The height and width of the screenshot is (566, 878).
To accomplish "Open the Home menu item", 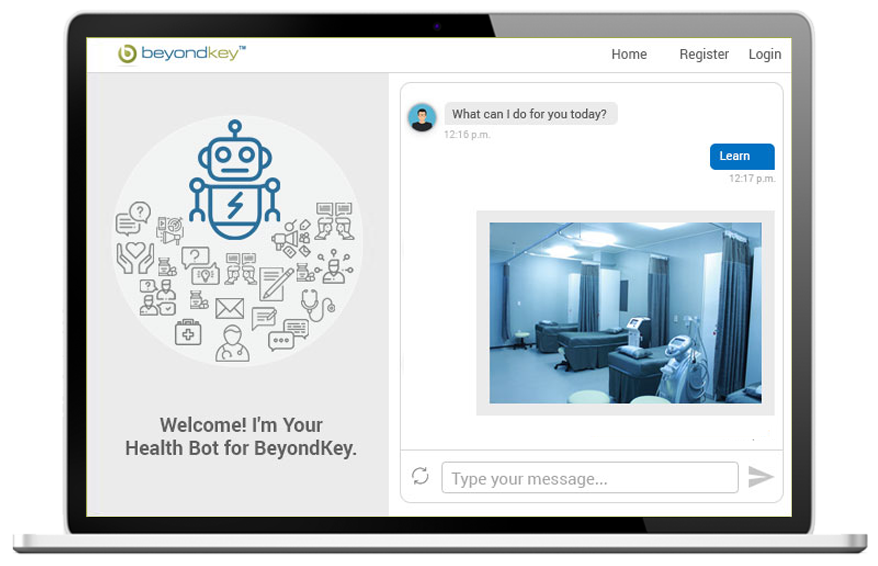I will click(x=629, y=54).
